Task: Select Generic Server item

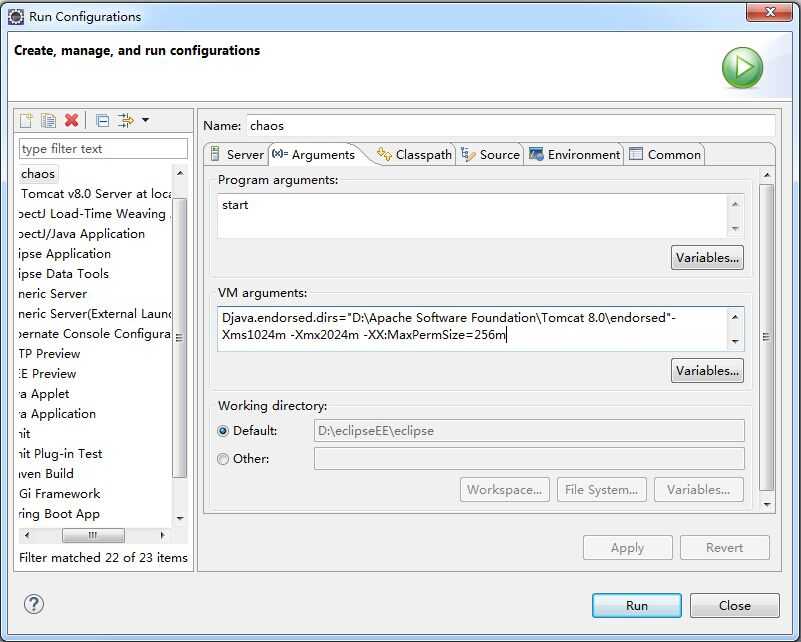Action: coord(53,293)
